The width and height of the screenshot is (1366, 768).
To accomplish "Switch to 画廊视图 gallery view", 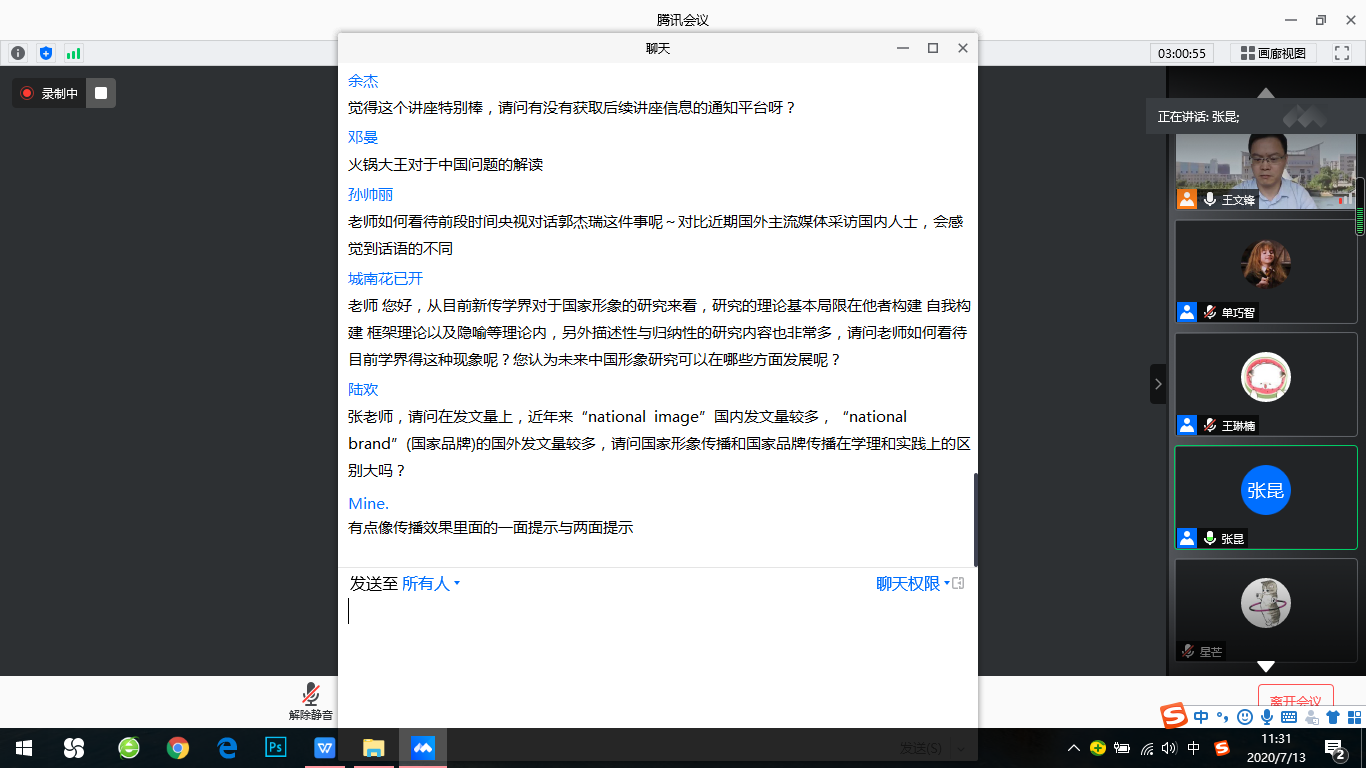I will click(1273, 53).
